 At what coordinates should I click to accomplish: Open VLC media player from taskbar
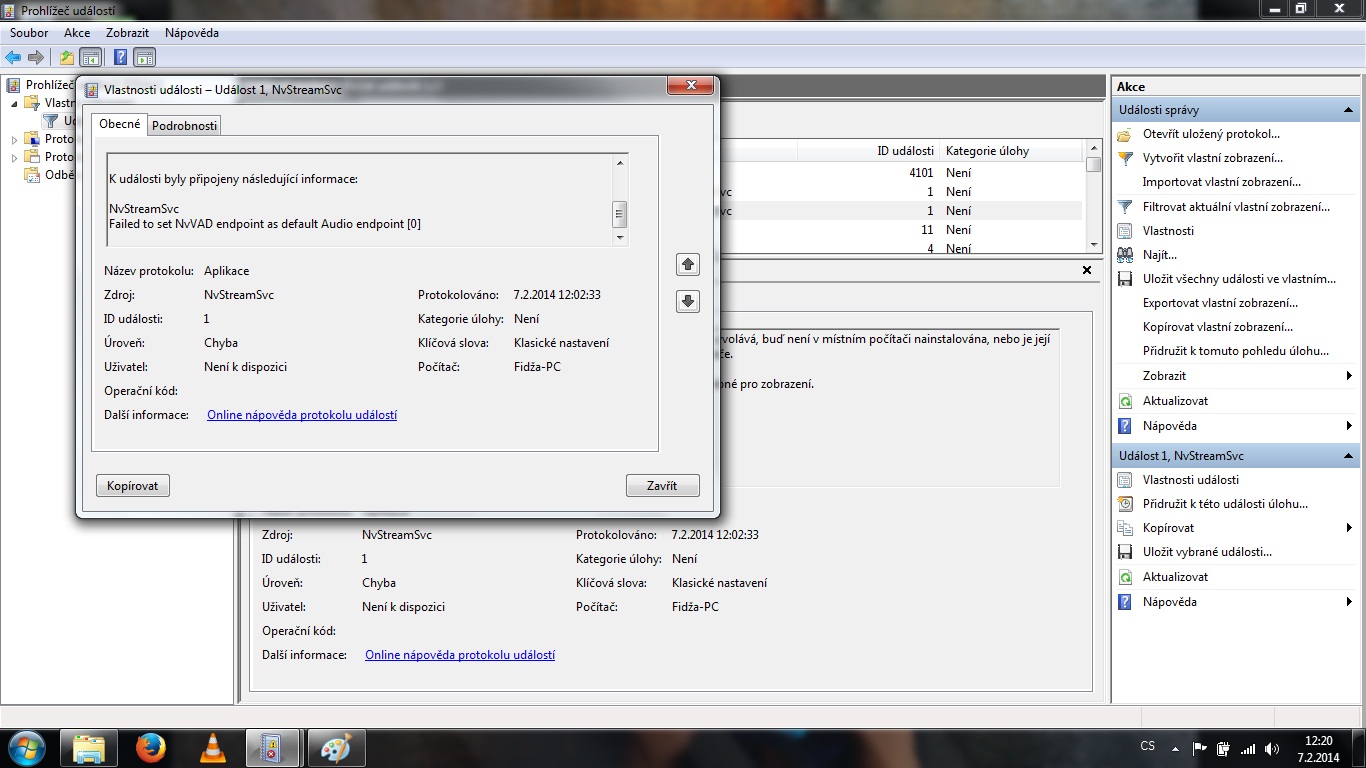212,748
